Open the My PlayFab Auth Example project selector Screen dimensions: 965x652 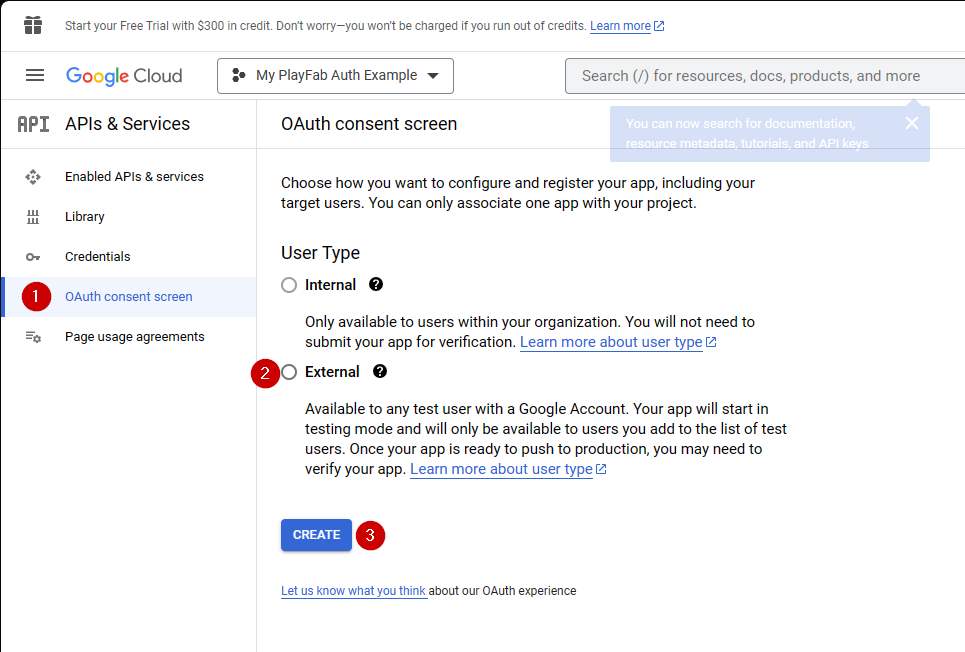coord(335,75)
